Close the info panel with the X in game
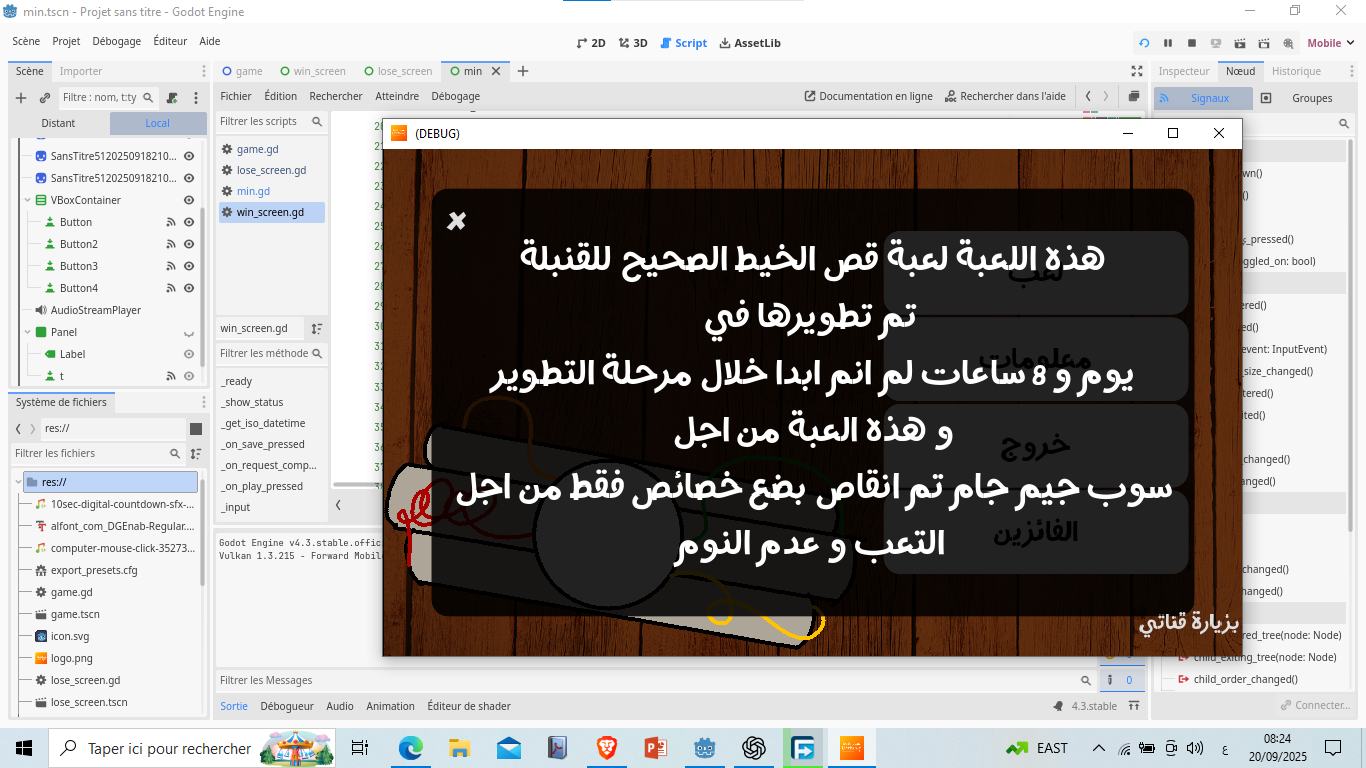This screenshot has height=768, width=1366. click(x=457, y=221)
